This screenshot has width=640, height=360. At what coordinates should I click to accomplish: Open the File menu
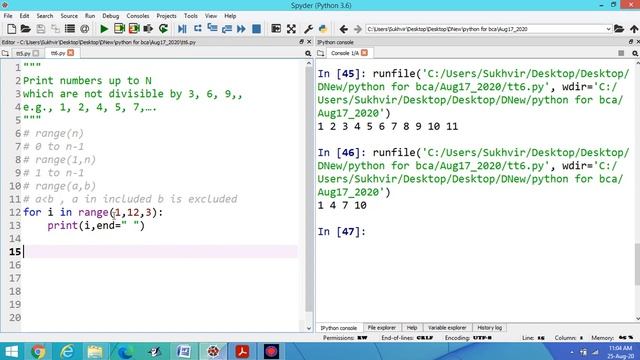pos(8,16)
